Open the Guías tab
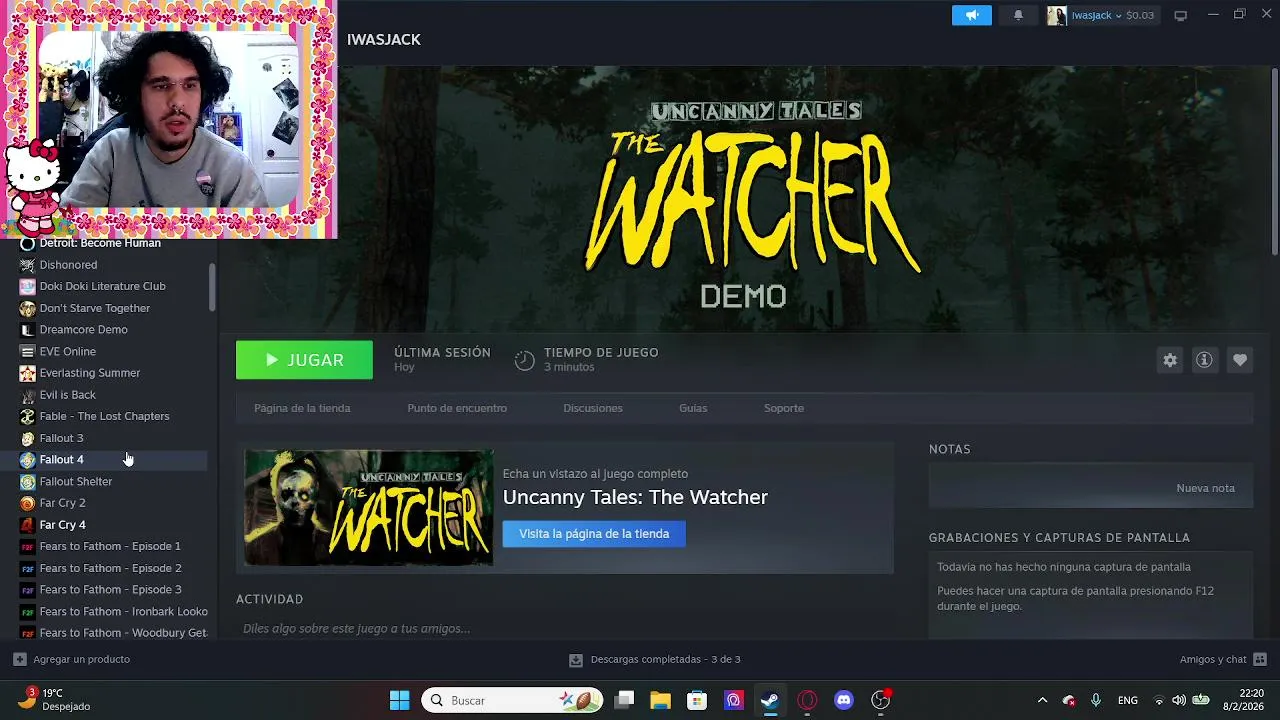Viewport: 1280px width, 720px height. pyautogui.click(x=693, y=408)
